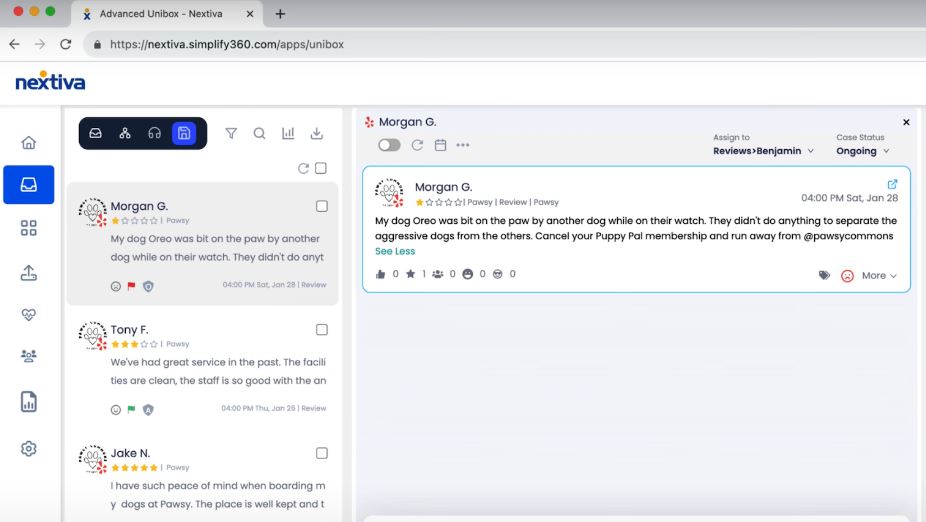Refresh the conversation list
This screenshot has width=926, height=522.
pos(303,168)
